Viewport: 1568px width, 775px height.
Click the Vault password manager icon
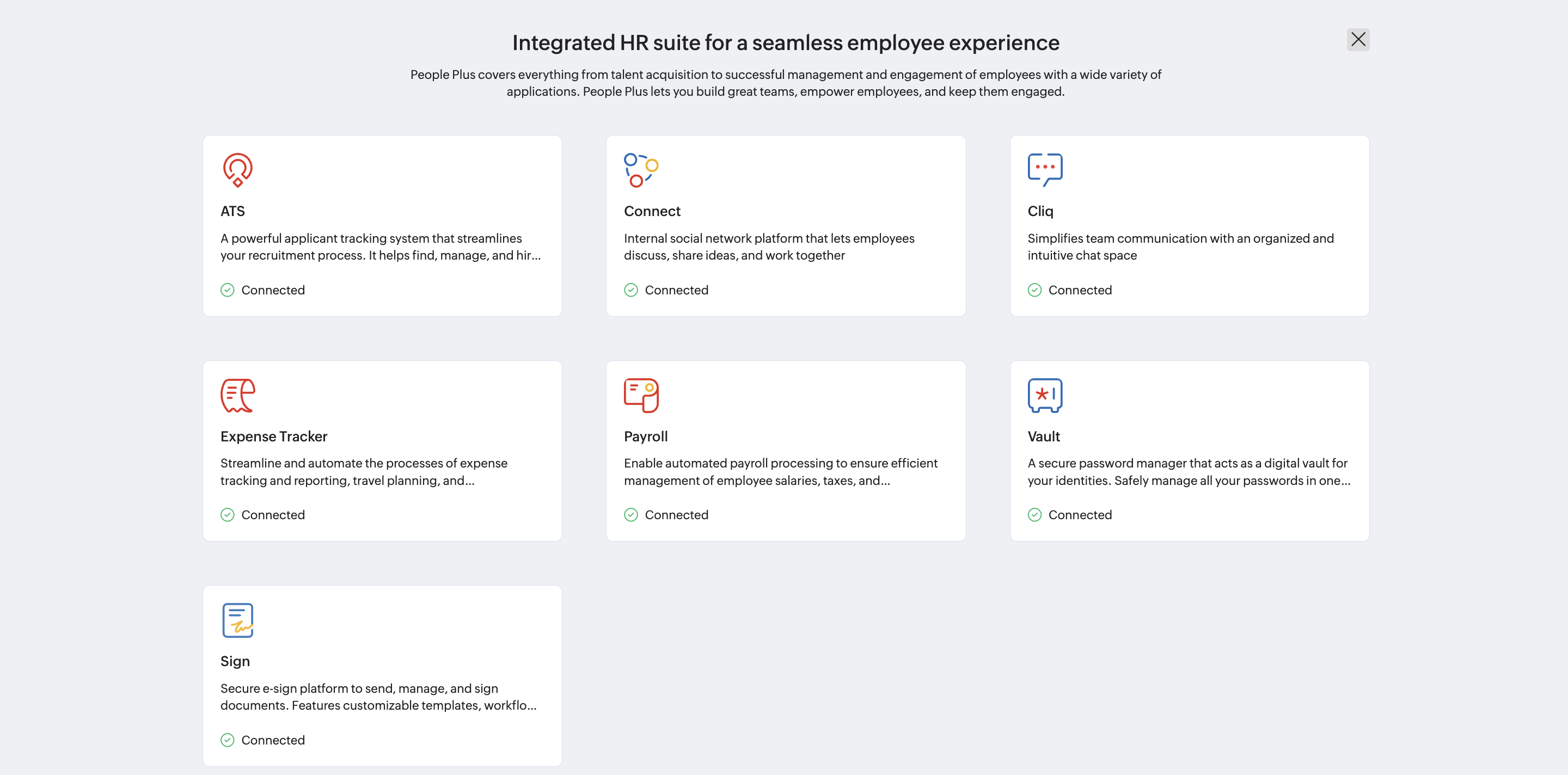[1045, 396]
